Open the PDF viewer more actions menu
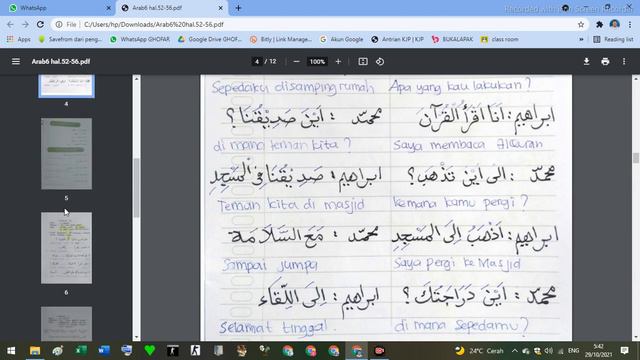The width and height of the screenshot is (640, 360). pos(624,62)
